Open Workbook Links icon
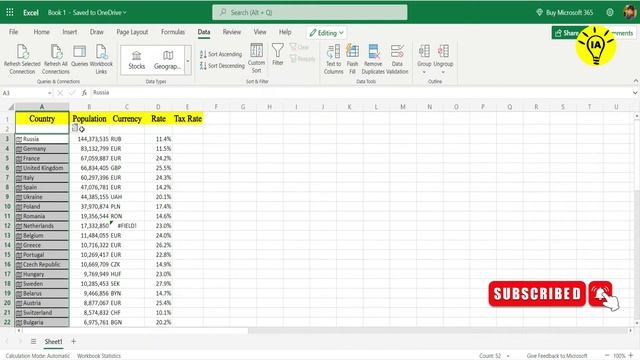Screen dimensions: 640x360 coord(101,52)
